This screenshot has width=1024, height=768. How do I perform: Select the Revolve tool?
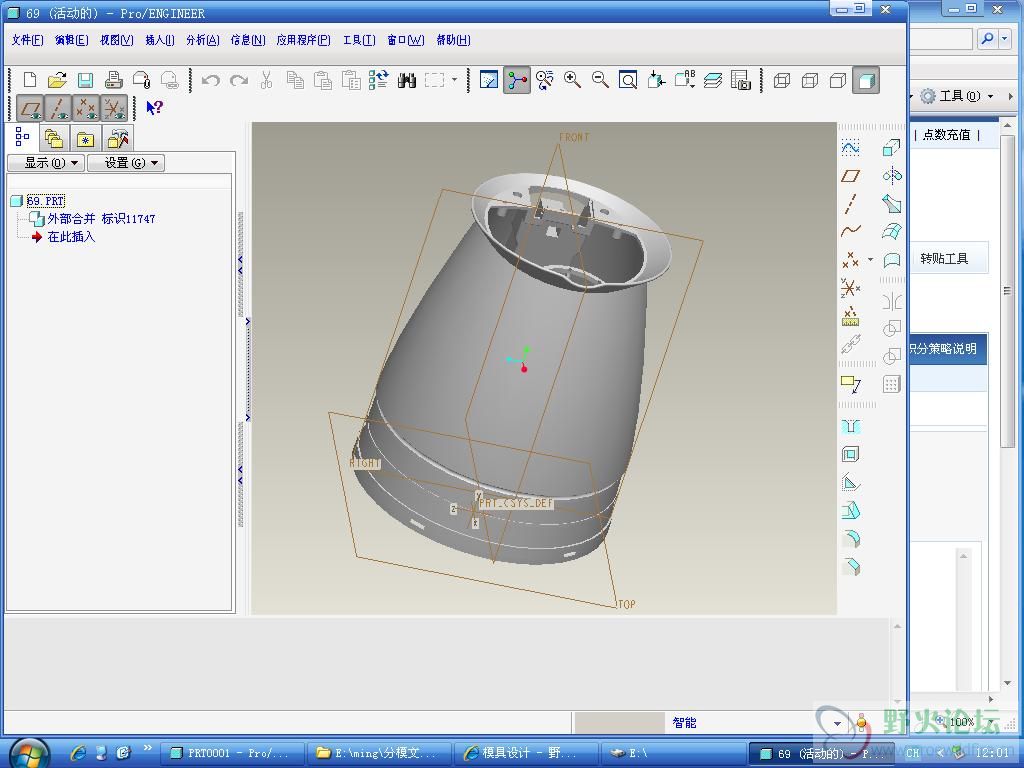tap(891, 176)
